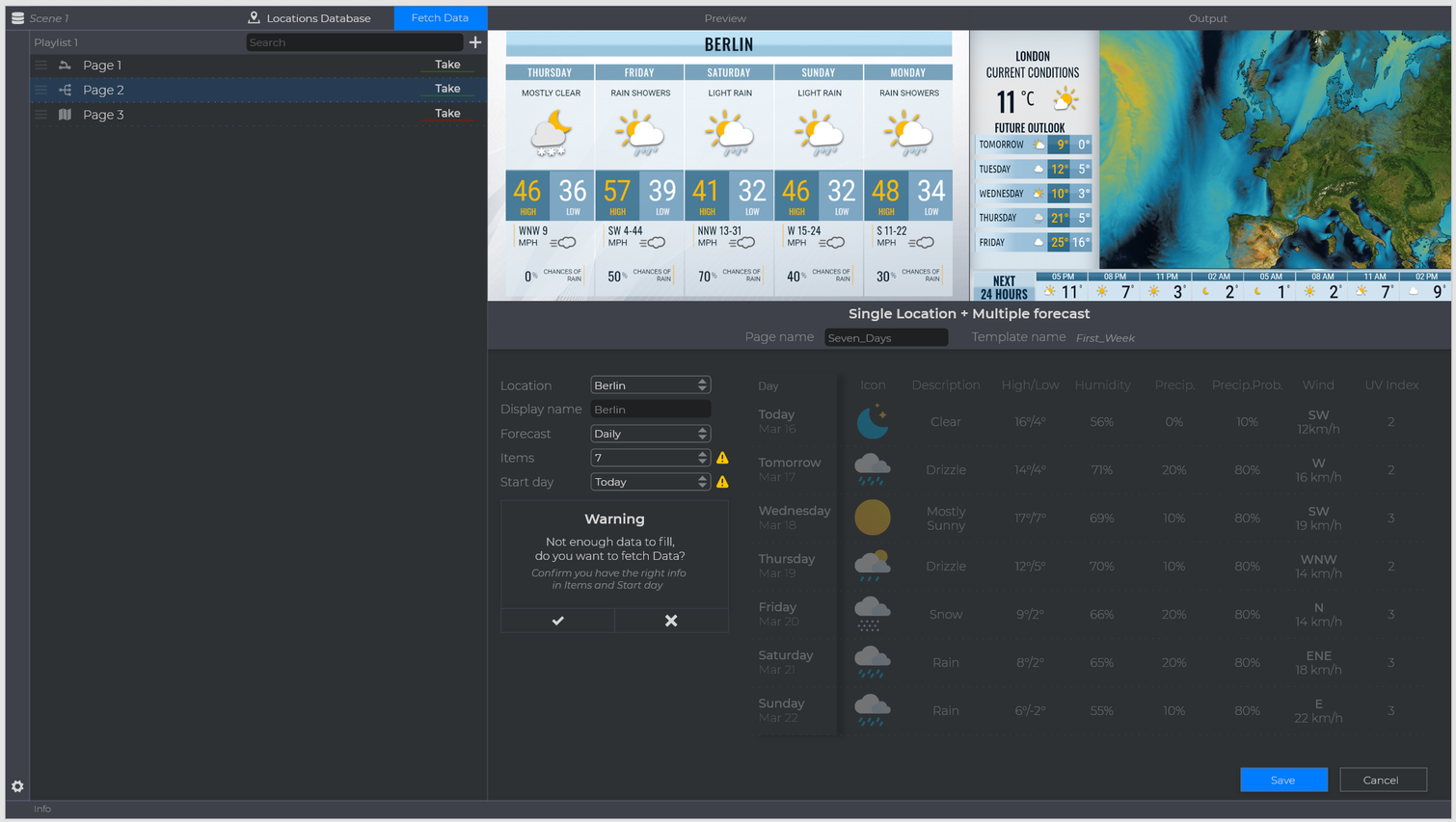The image size is (1456, 822).
Task: Select the map icon on Page 3
Action: click(64, 114)
